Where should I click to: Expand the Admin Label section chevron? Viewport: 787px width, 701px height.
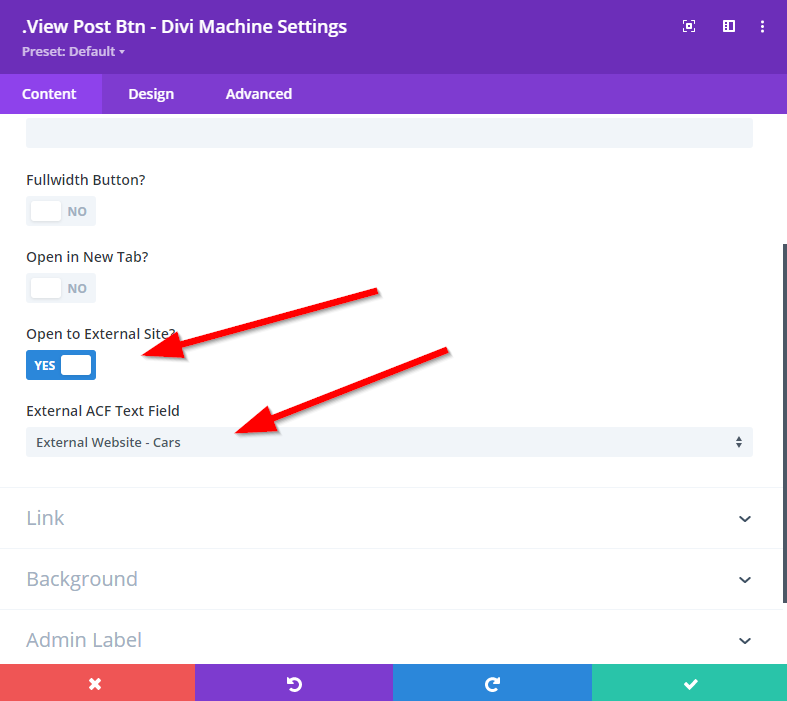(744, 640)
